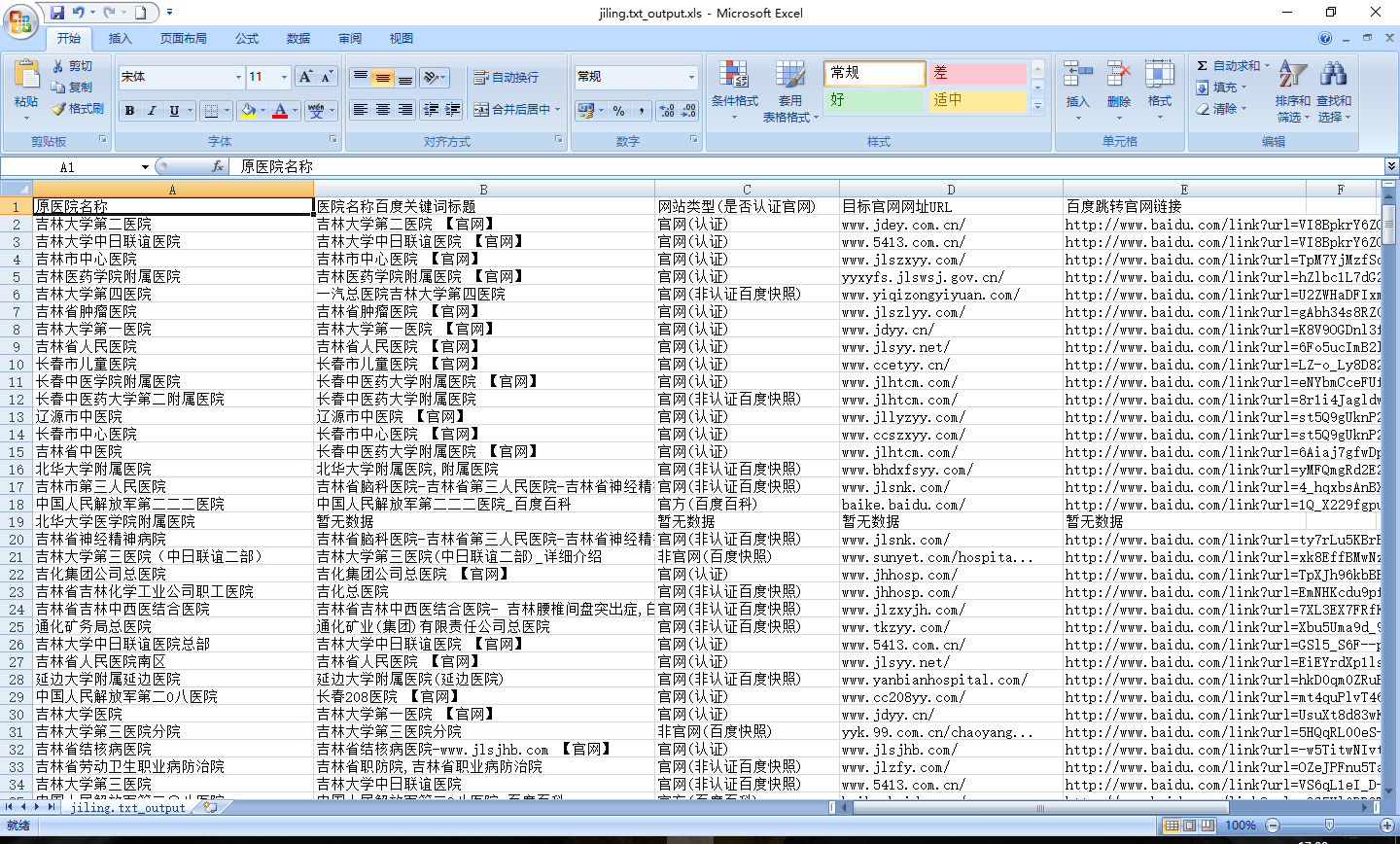1400x844 pixels.
Task: Click the Format Painter brush icon
Action: point(59,109)
